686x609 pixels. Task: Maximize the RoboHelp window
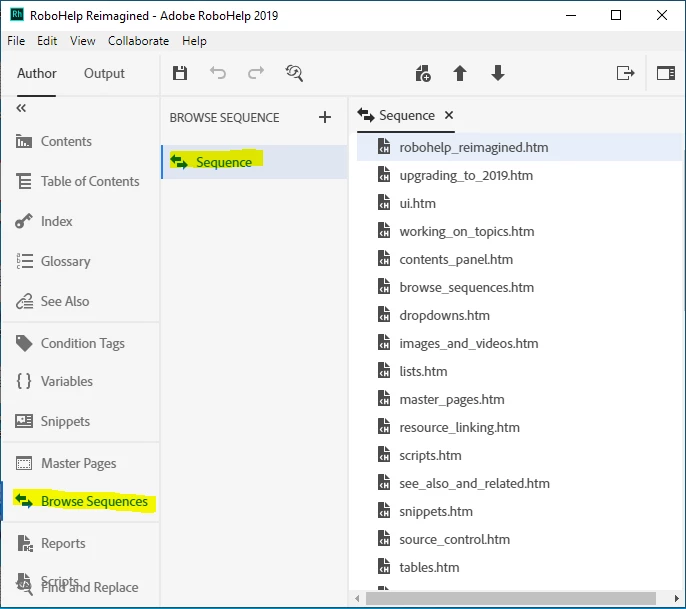616,15
